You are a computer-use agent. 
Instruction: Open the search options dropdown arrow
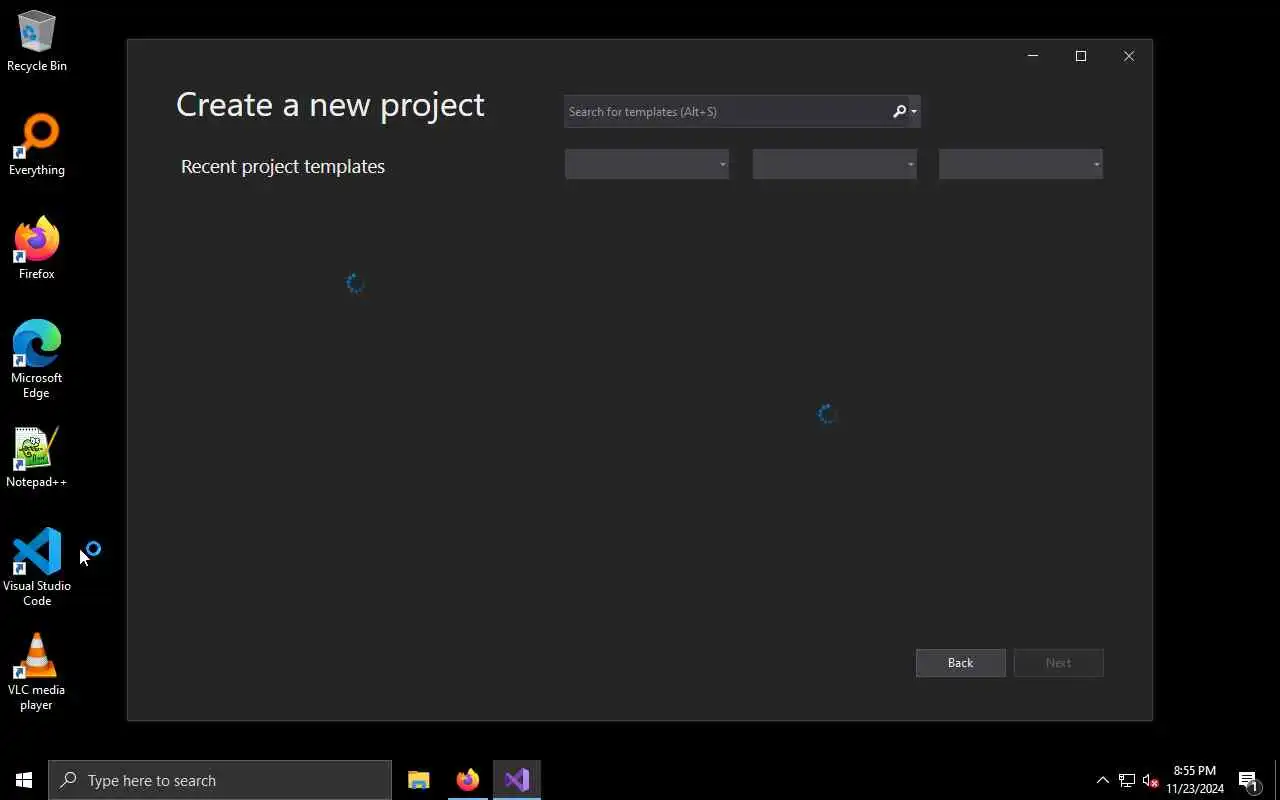(x=914, y=111)
